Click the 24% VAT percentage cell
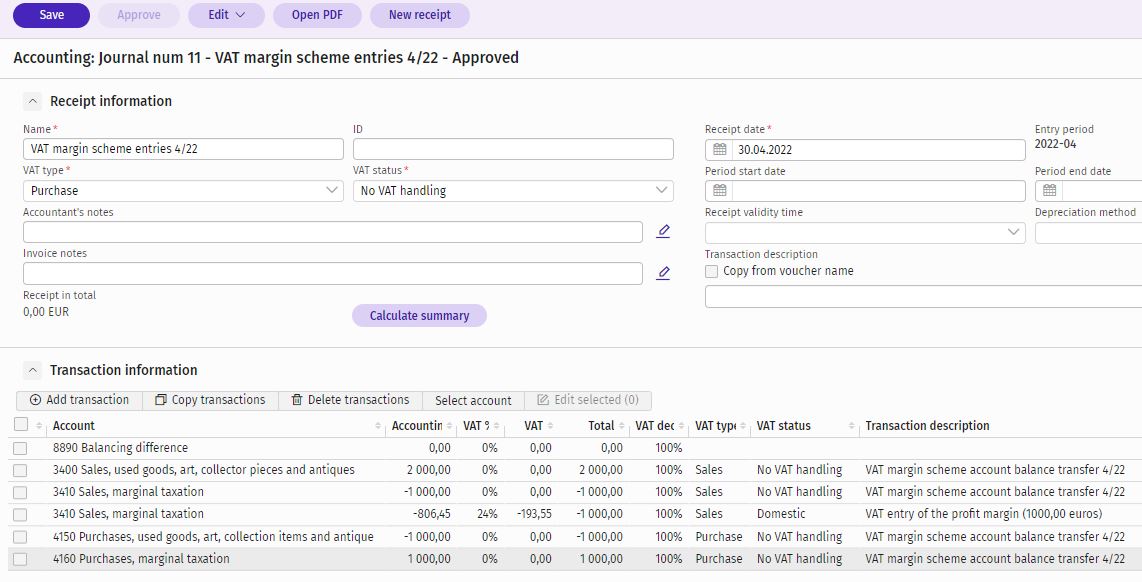 tap(487, 514)
